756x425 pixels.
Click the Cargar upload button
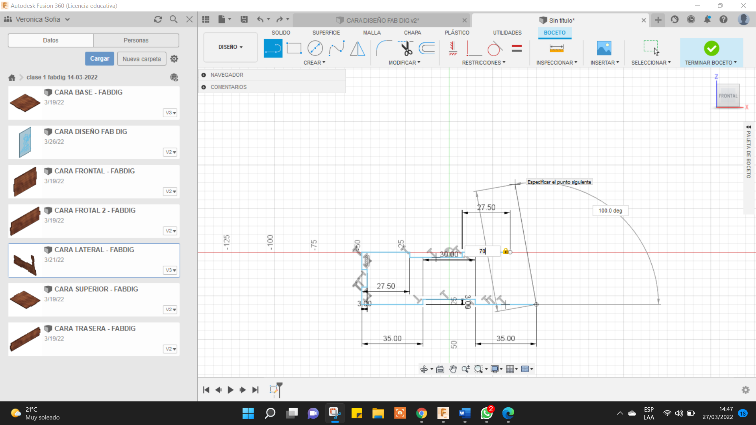point(99,59)
